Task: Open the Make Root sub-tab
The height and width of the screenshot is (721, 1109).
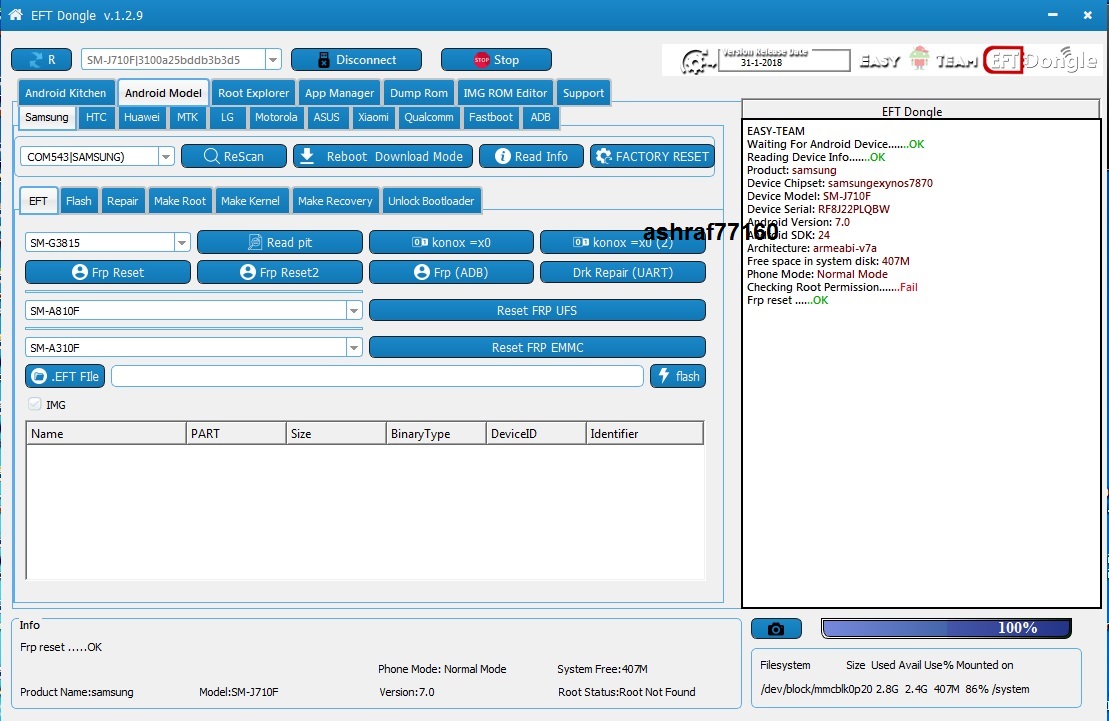Action: click(x=180, y=201)
